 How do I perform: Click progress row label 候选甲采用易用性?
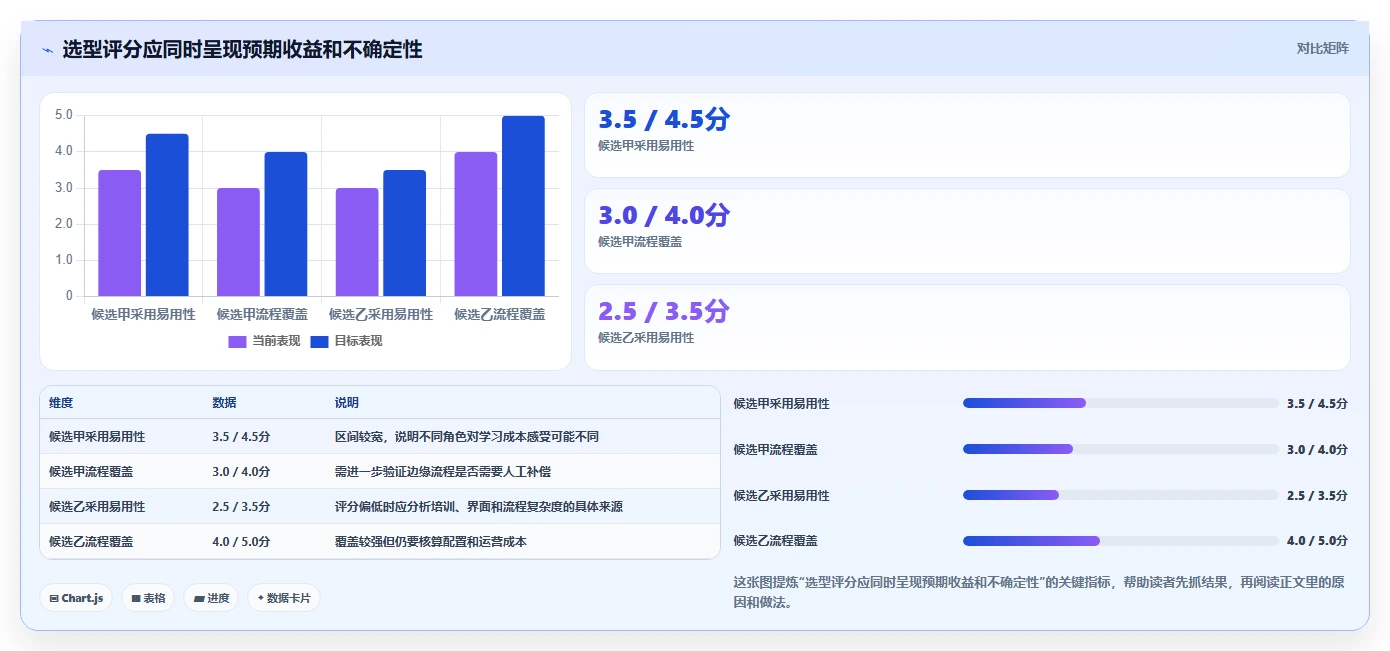(782, 404)
